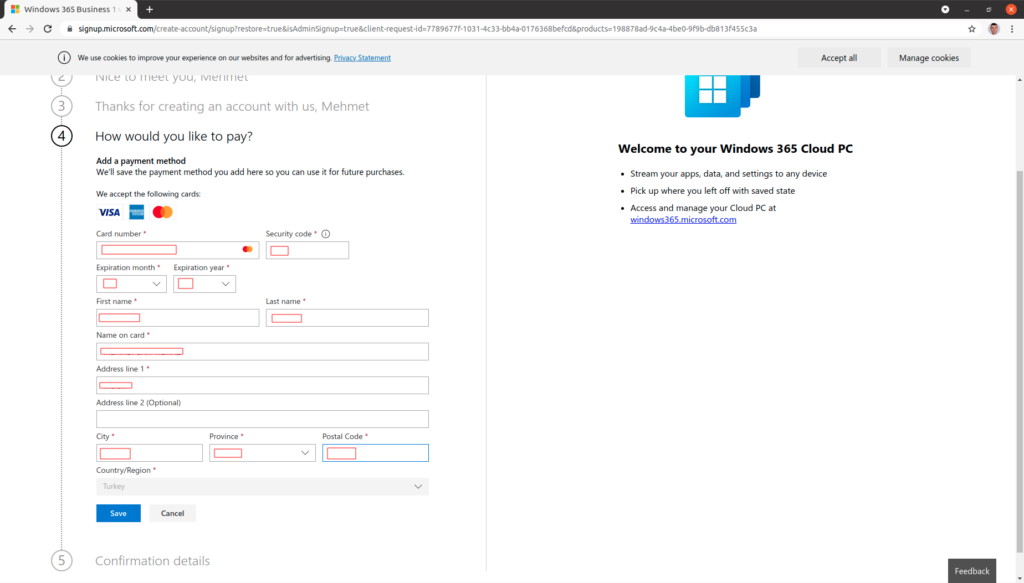Click the Address line 2 field
This screenshot has width=1024, height=583.
point(263,419)
